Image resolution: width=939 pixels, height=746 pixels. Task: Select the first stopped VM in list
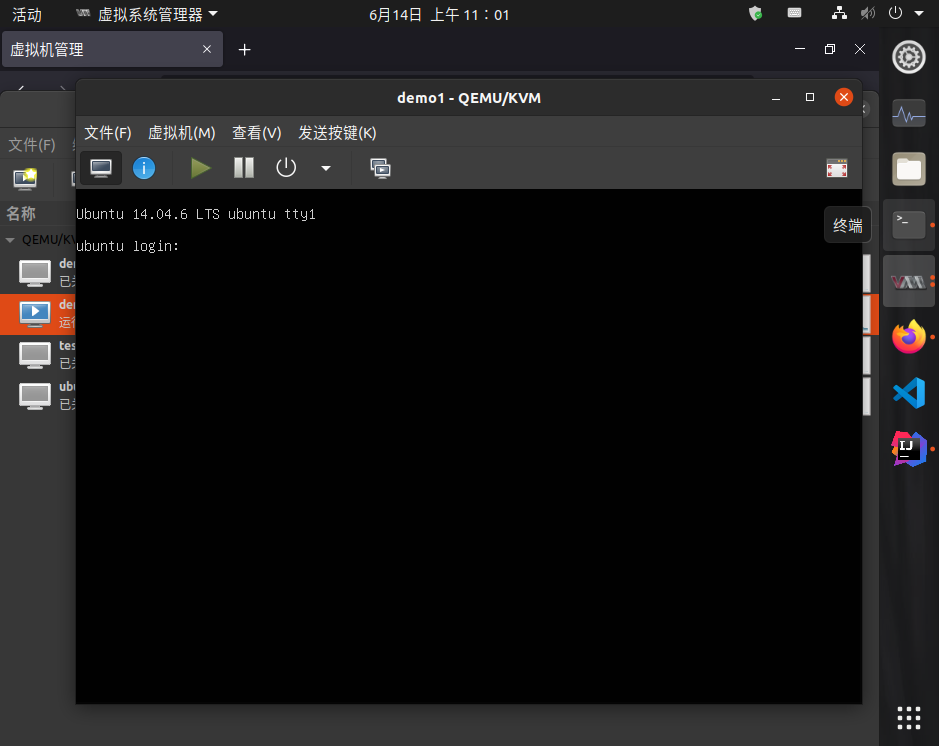click(x=38, y=272)
